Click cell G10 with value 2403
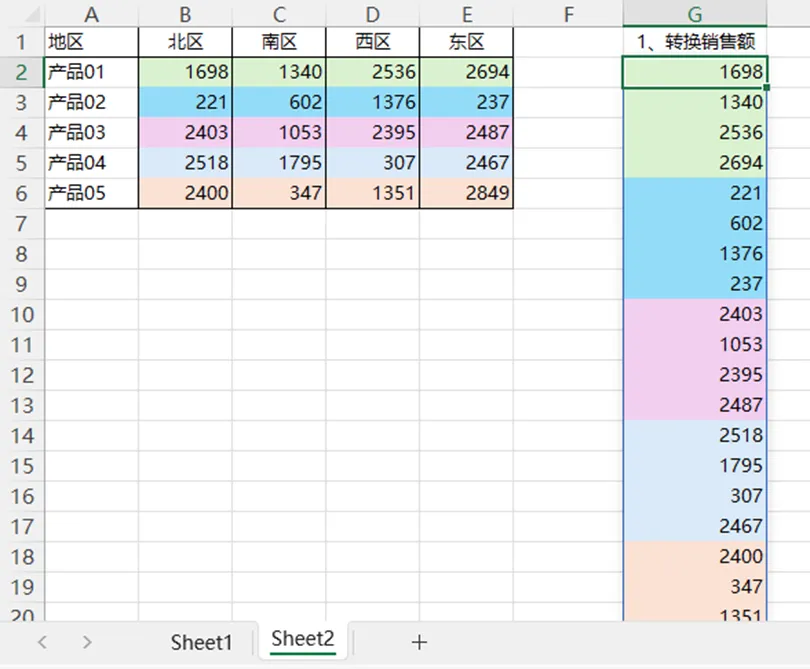This screenshot has height=669, width=810. click(x=695, y=315)
